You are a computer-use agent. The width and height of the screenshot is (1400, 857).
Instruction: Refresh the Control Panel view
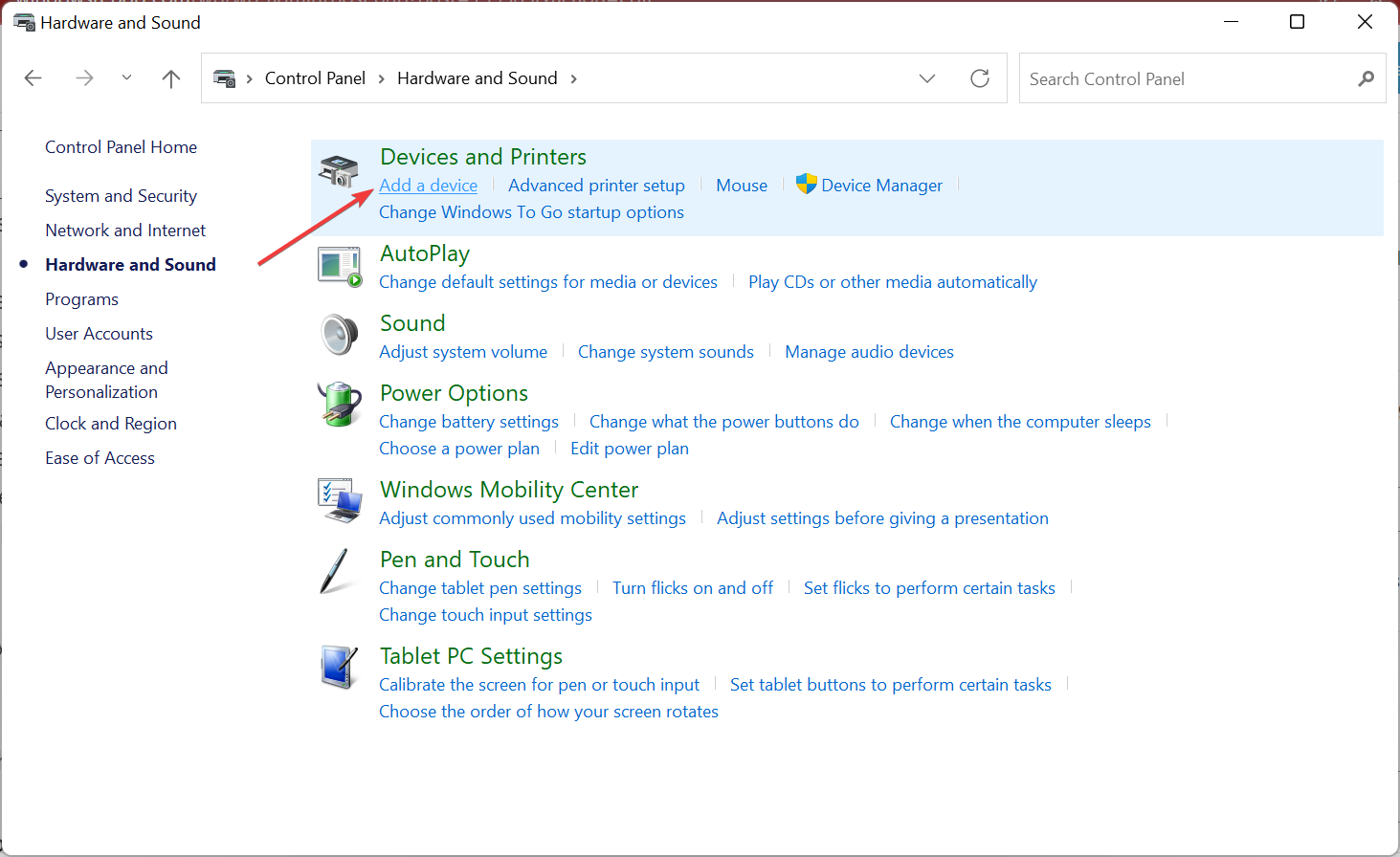[980, 78]
